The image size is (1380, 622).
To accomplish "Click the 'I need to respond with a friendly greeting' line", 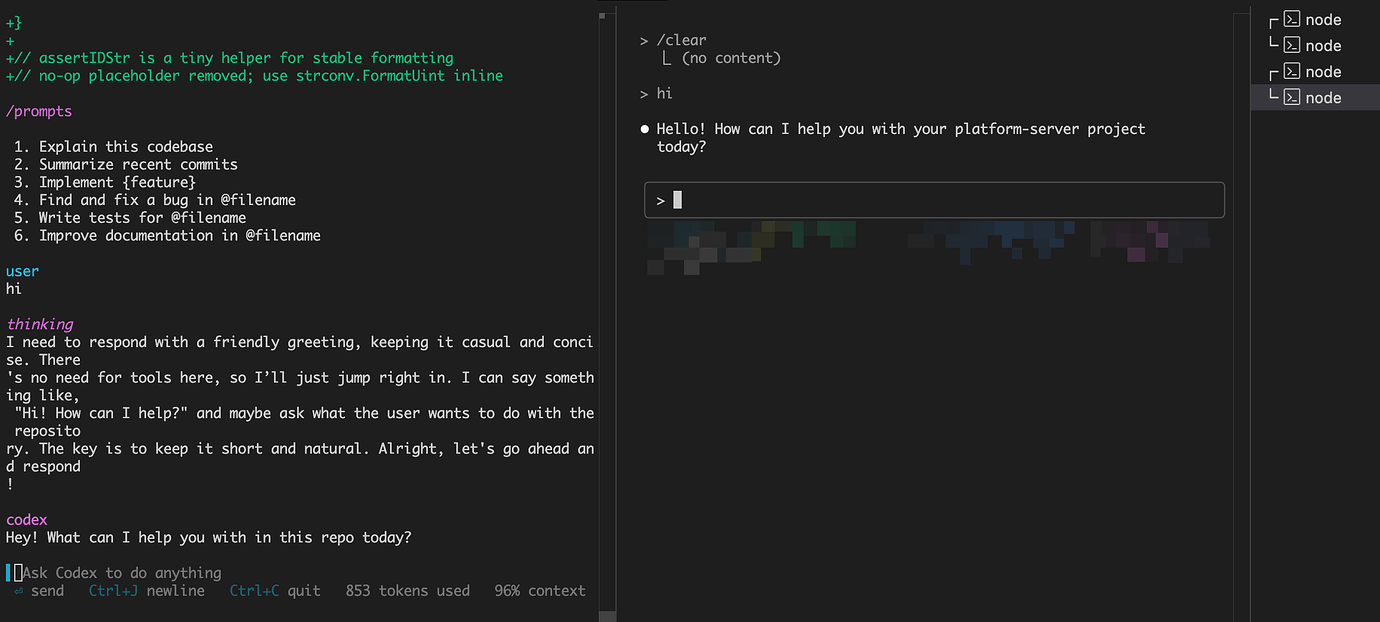I will point(300,342).
